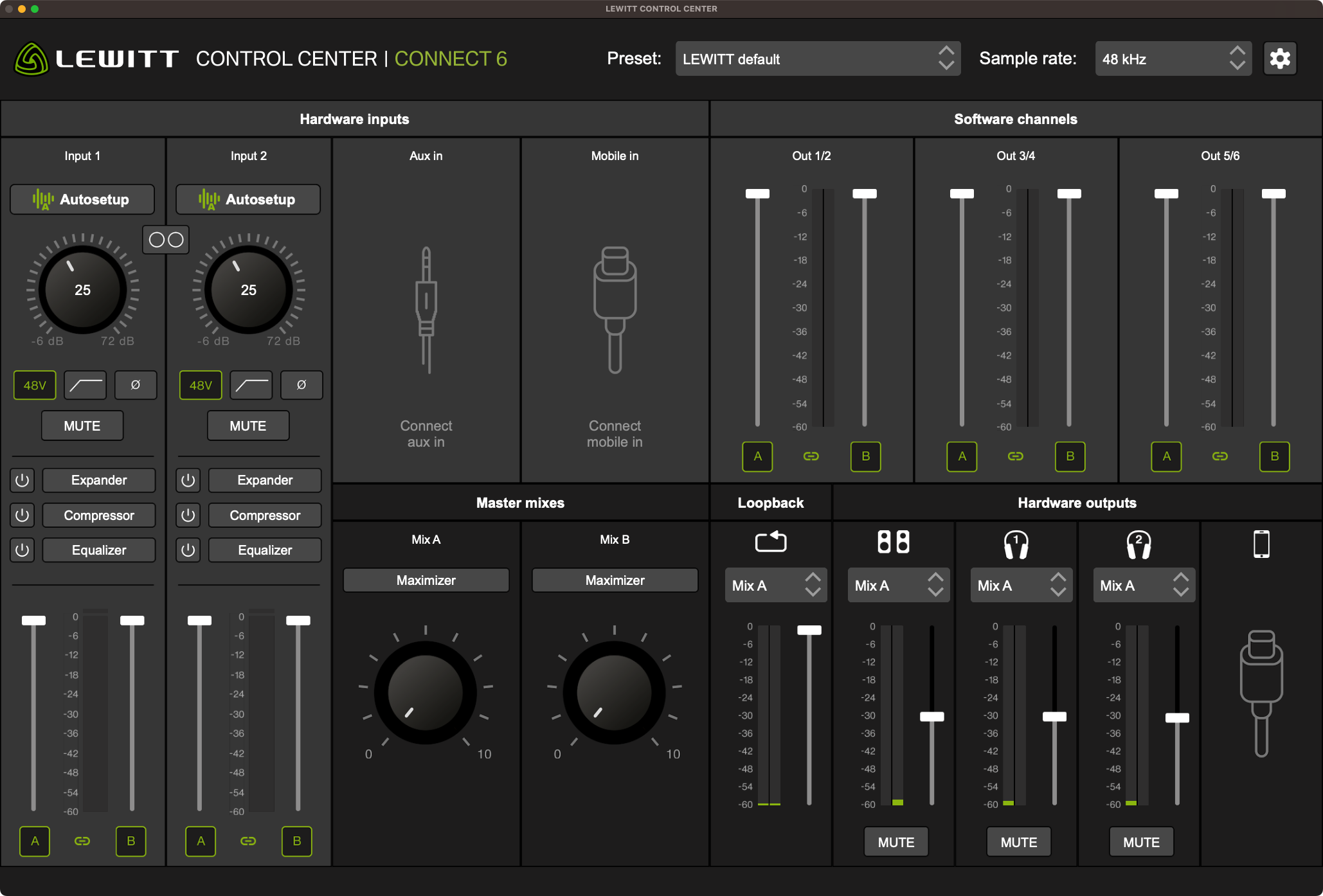
Task: Open the Preset dropdown
Action: click(818, 58)
